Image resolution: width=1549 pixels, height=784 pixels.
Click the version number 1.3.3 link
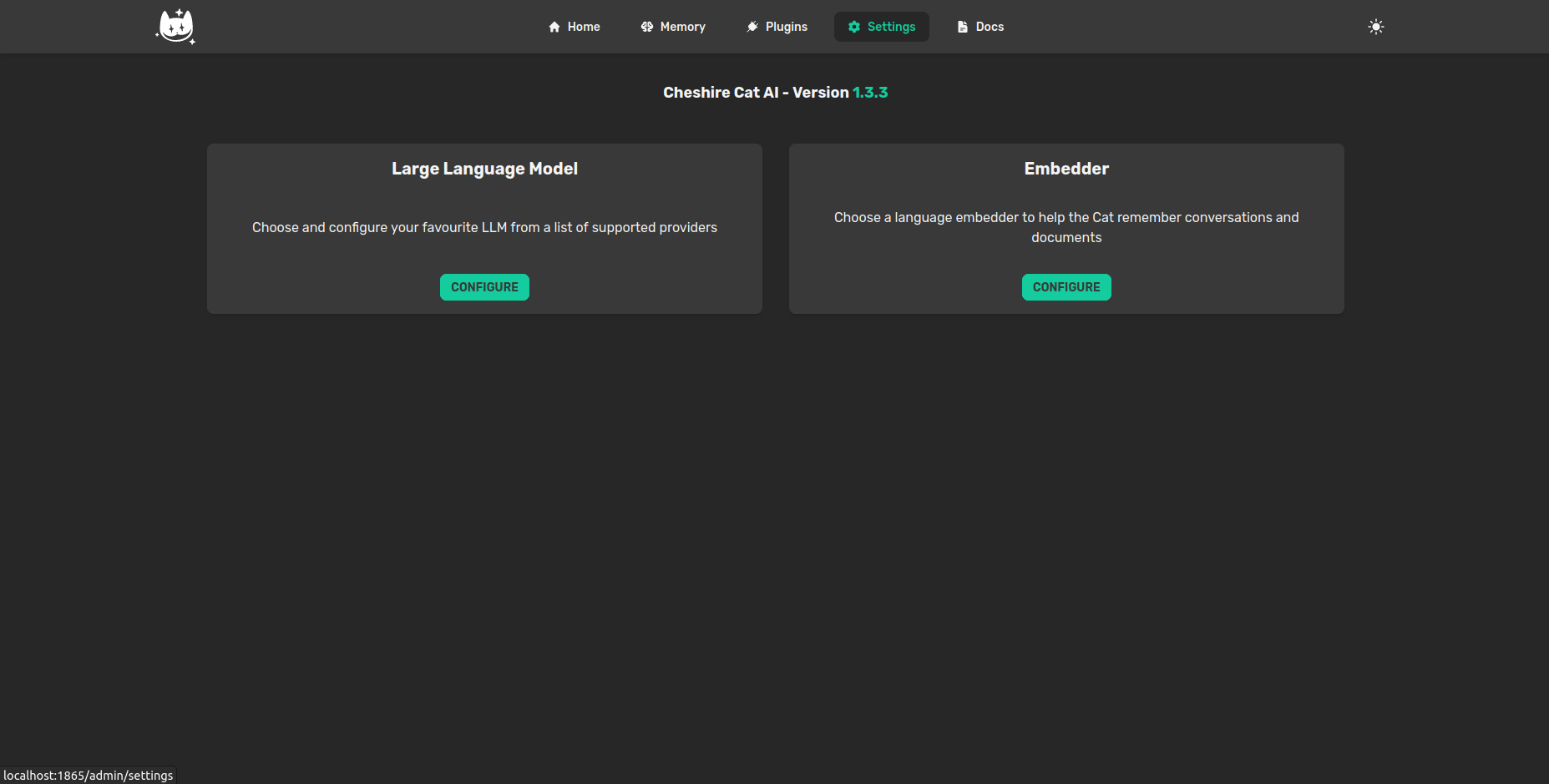pyautogui.click(x=870, y=92)
